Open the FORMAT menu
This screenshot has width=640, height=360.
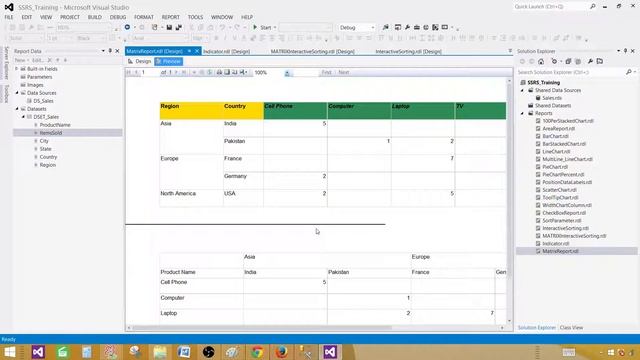click(144, 17)
